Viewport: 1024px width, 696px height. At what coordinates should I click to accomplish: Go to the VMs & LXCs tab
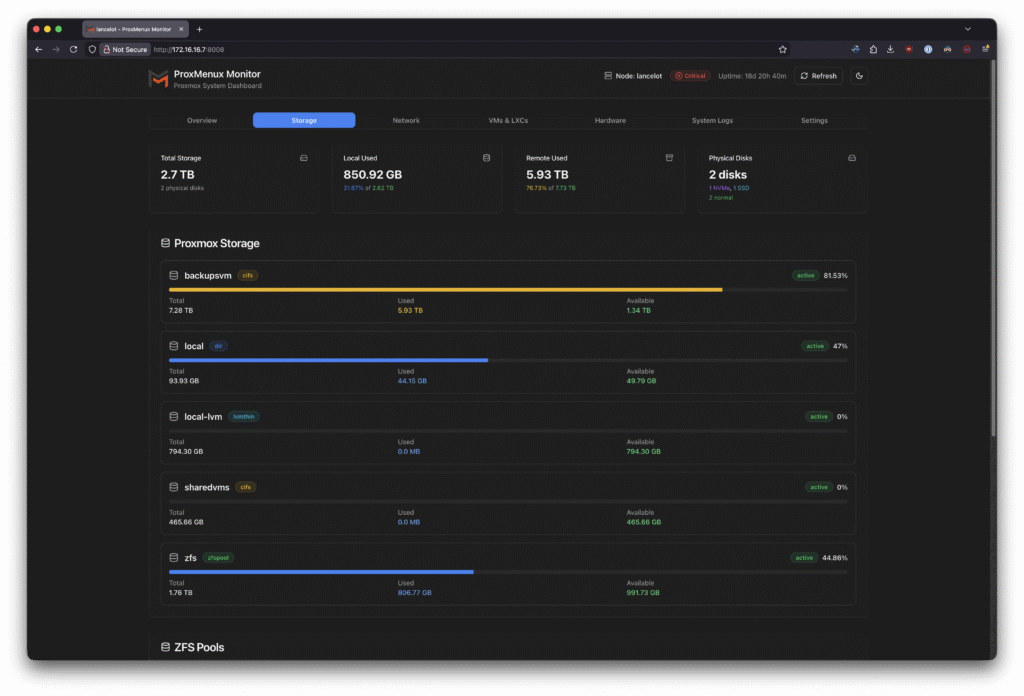pyautogui.click(x=508, y=120)
